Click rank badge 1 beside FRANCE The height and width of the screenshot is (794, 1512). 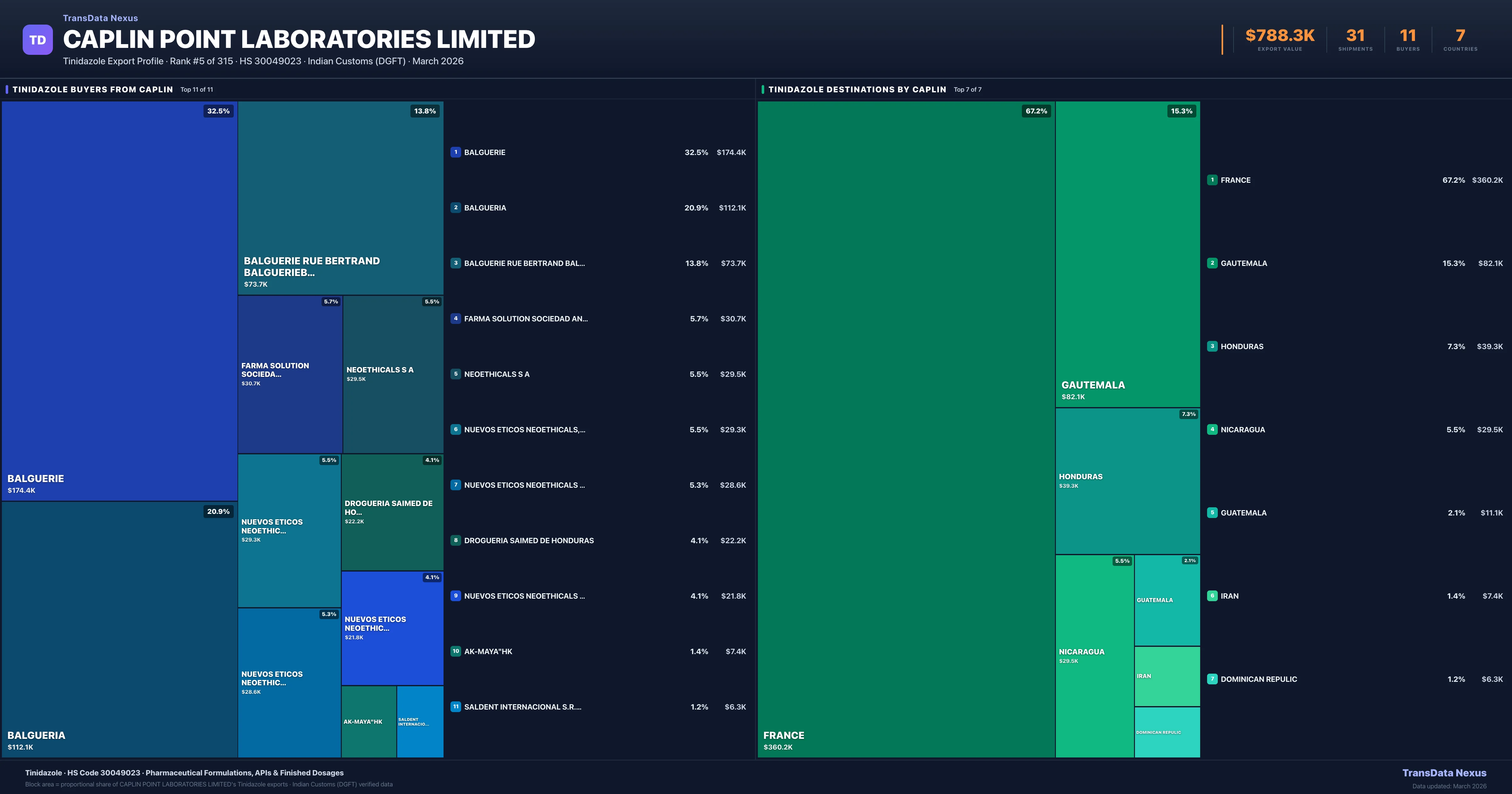click(x=1212, y=180)
